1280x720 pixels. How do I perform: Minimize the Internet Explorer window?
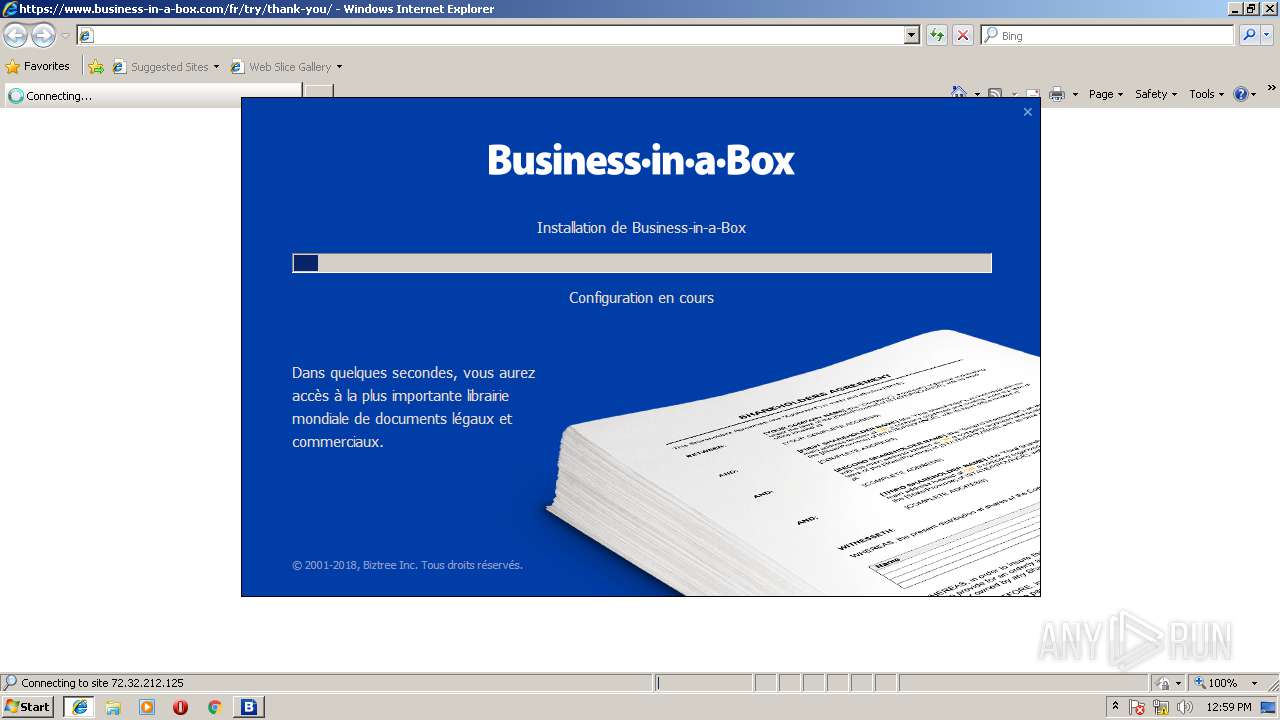(x=1234, y=9)
